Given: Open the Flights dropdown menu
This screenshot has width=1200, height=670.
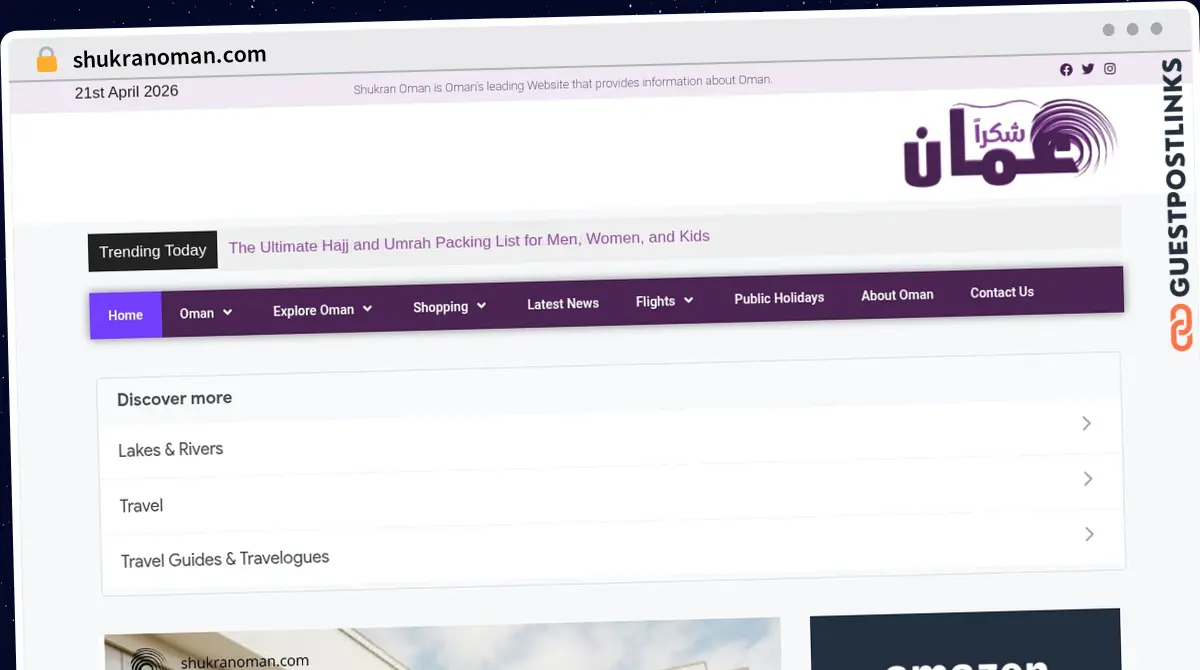Looking at the screenshot, I should coord(664,301).
